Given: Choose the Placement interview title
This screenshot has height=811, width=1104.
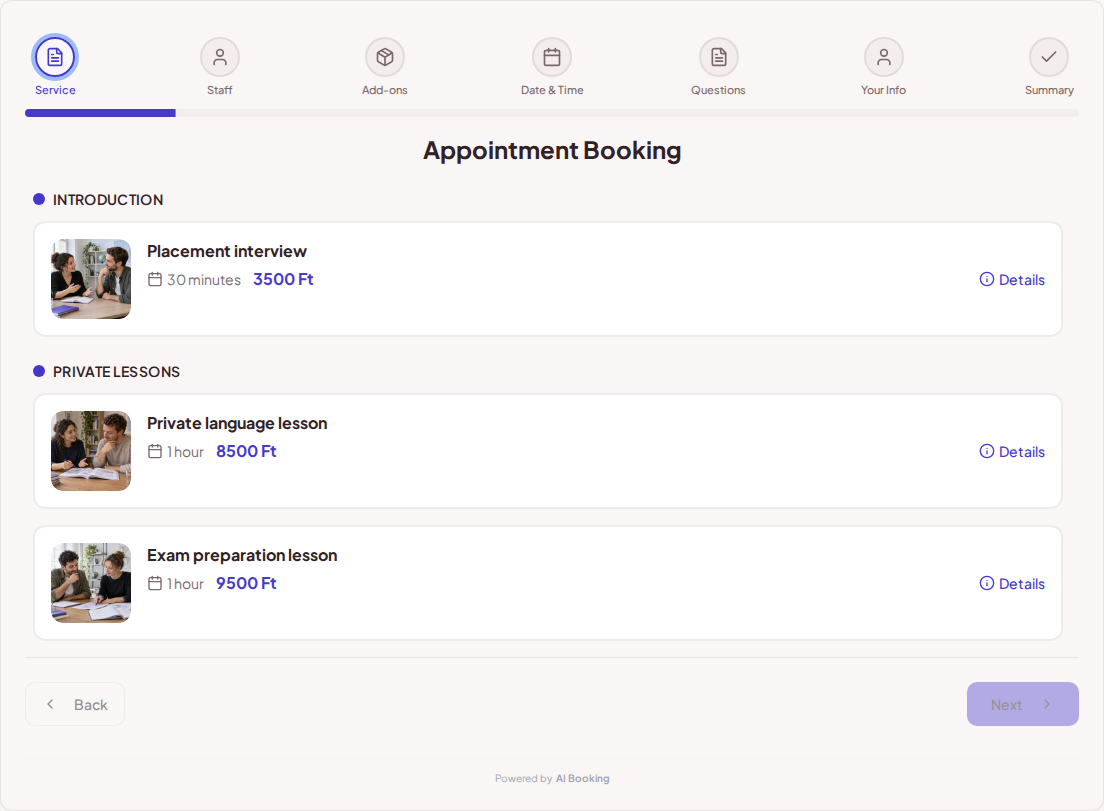Looking at the screenshot, I should coord(227,251).
